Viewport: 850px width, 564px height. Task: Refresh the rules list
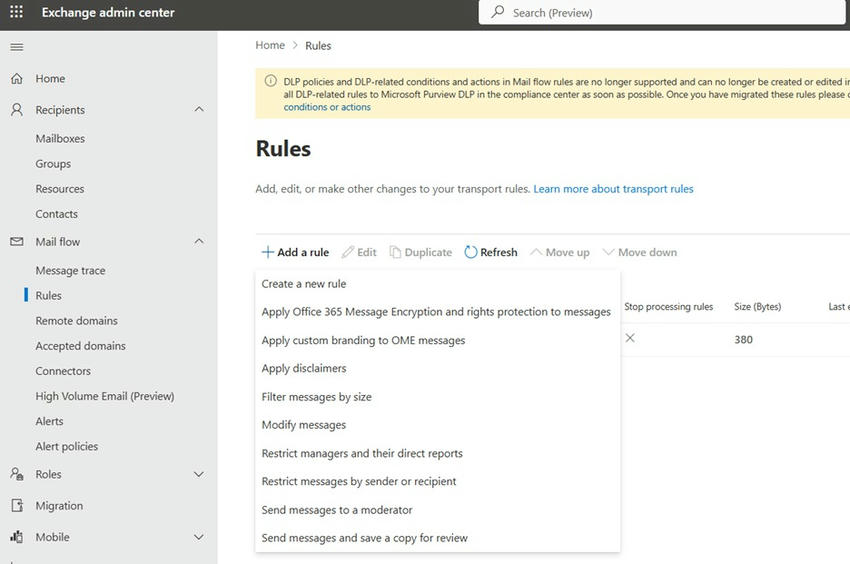(491, 253)
